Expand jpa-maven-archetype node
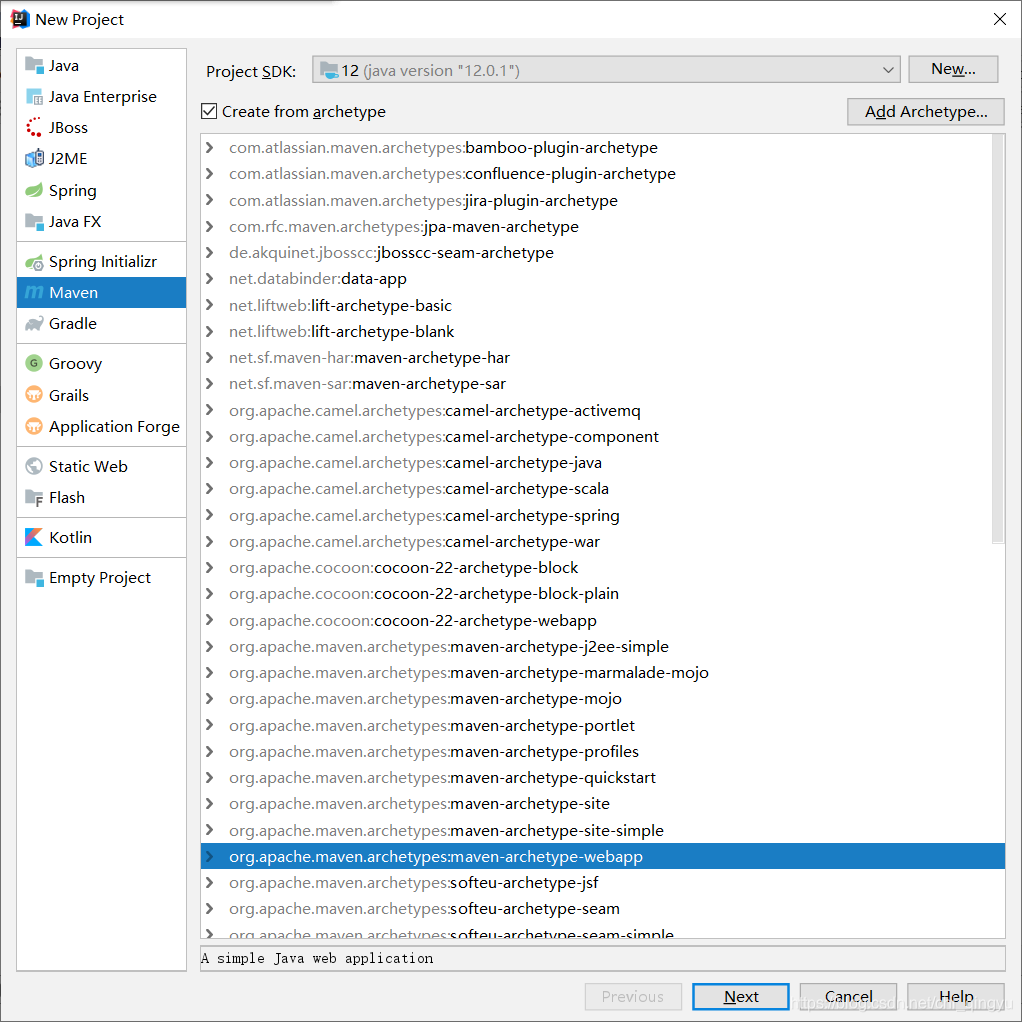Screen dimensions: 1022x1022 coord(209,227)
